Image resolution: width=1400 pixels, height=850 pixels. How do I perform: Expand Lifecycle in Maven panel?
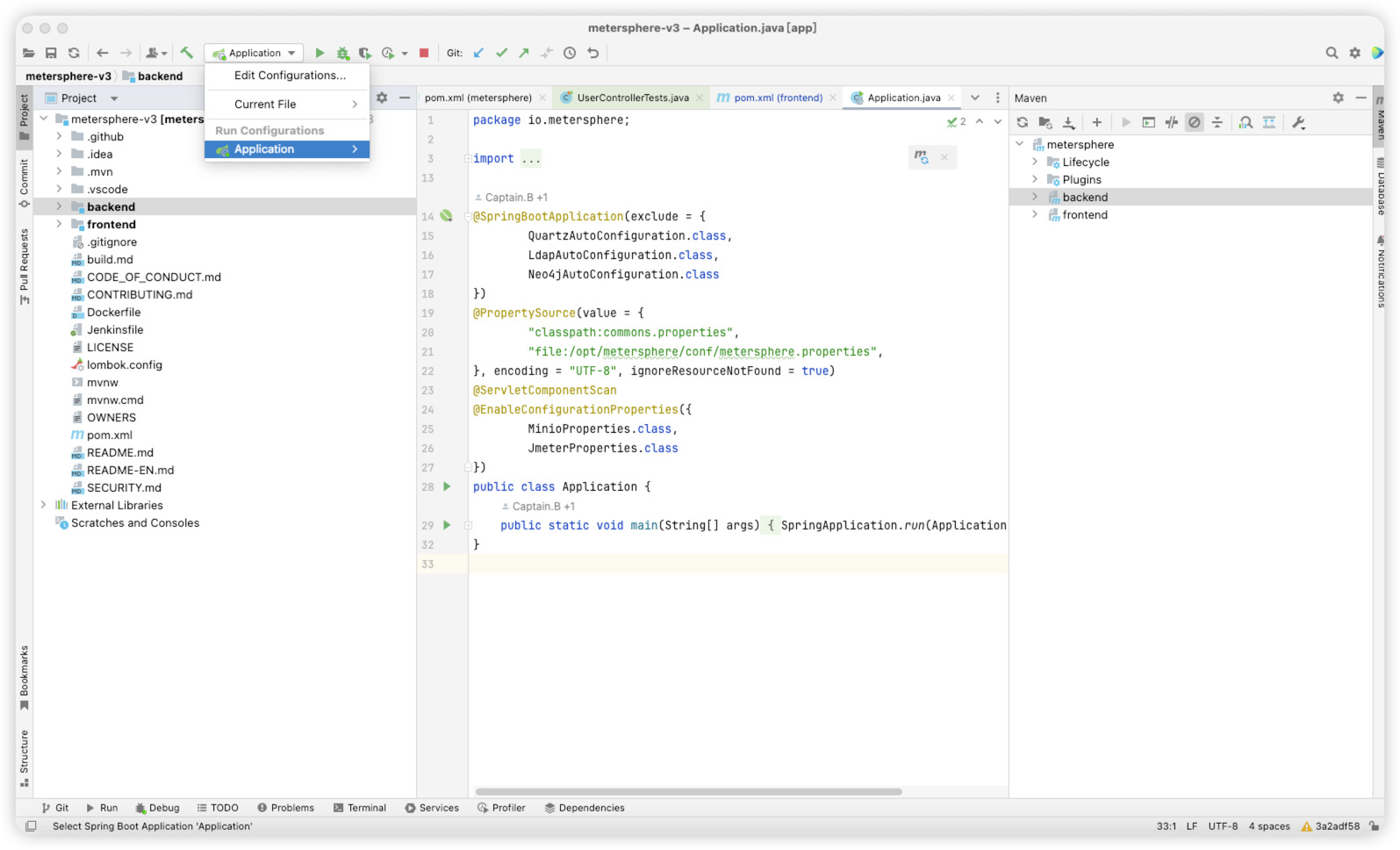[x=1035, y=162]
